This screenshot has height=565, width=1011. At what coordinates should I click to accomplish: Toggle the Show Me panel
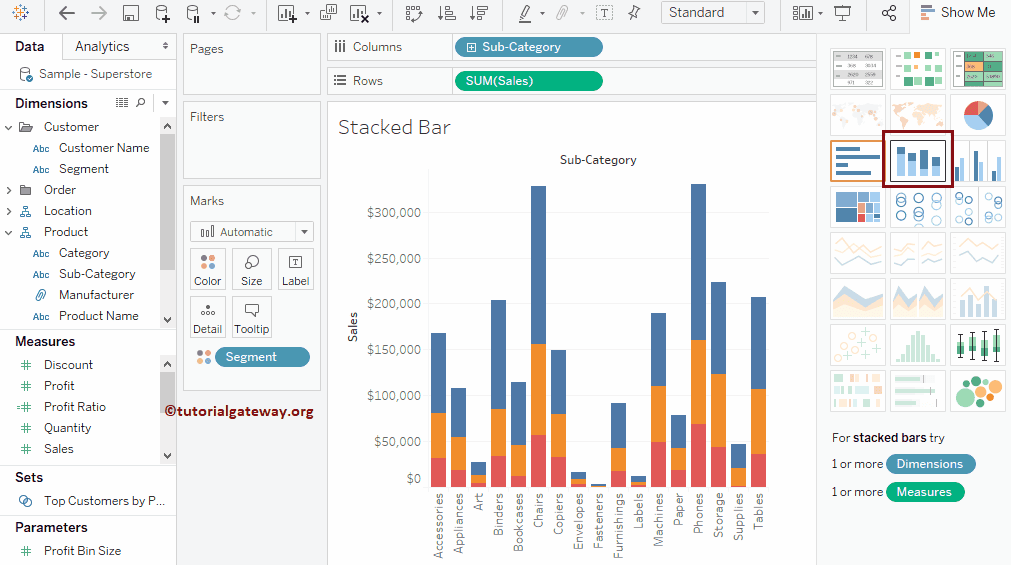[x=957, y=13]
